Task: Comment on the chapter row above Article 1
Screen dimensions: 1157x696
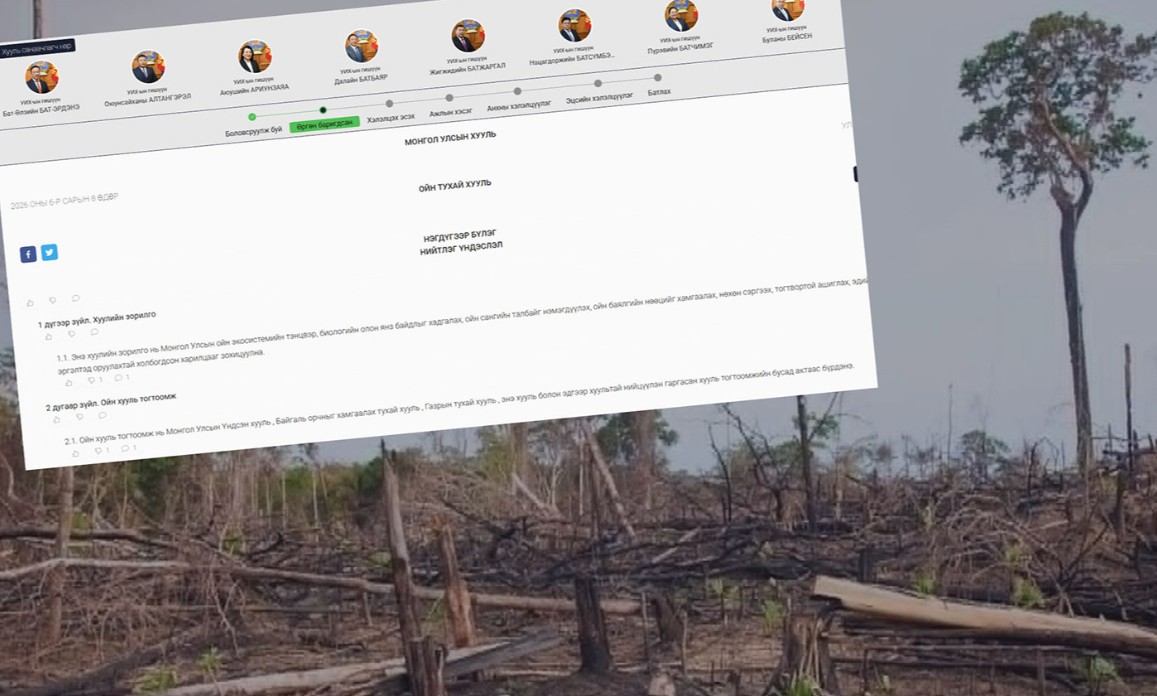Action: point(75,298)
